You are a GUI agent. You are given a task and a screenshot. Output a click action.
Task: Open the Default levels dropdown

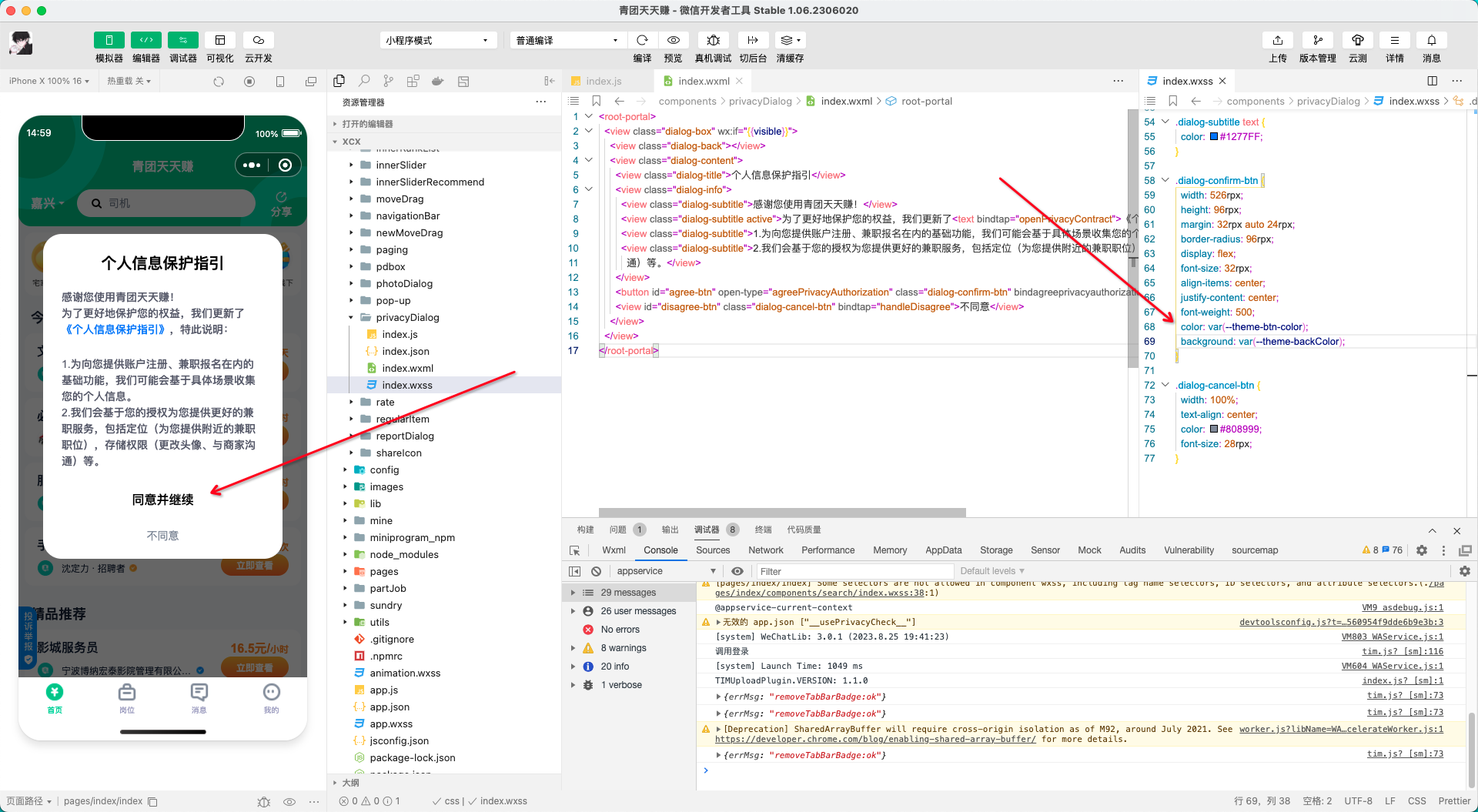pos(992,571)
